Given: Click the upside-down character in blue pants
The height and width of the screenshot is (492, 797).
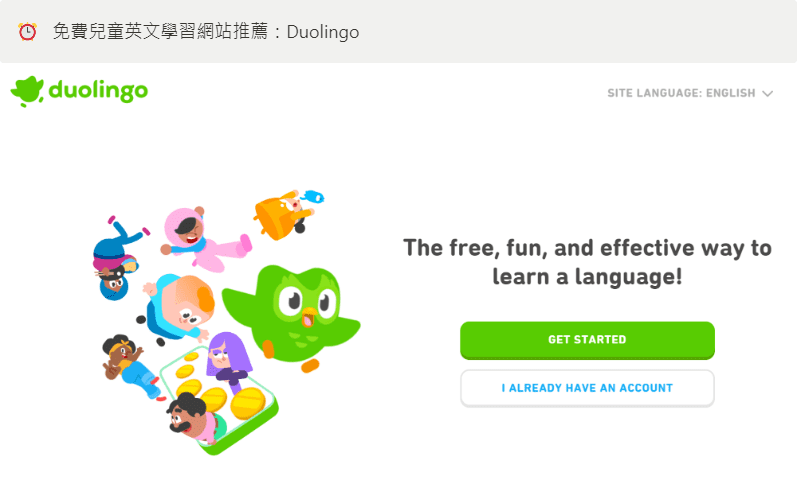Looking at the screenshot, I should point(118,259).
